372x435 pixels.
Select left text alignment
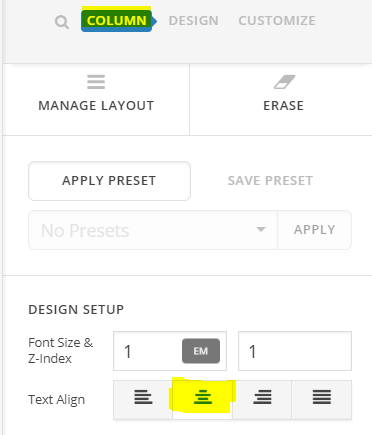143,398
